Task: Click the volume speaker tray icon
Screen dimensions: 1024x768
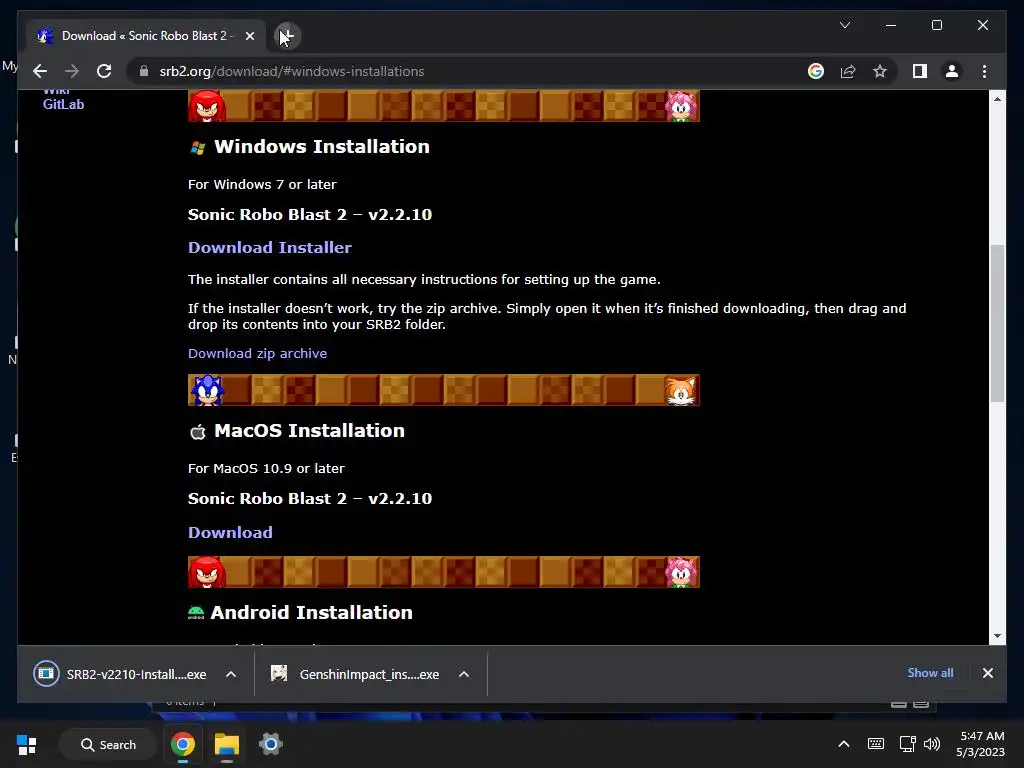Action: [x=932, y=744]
